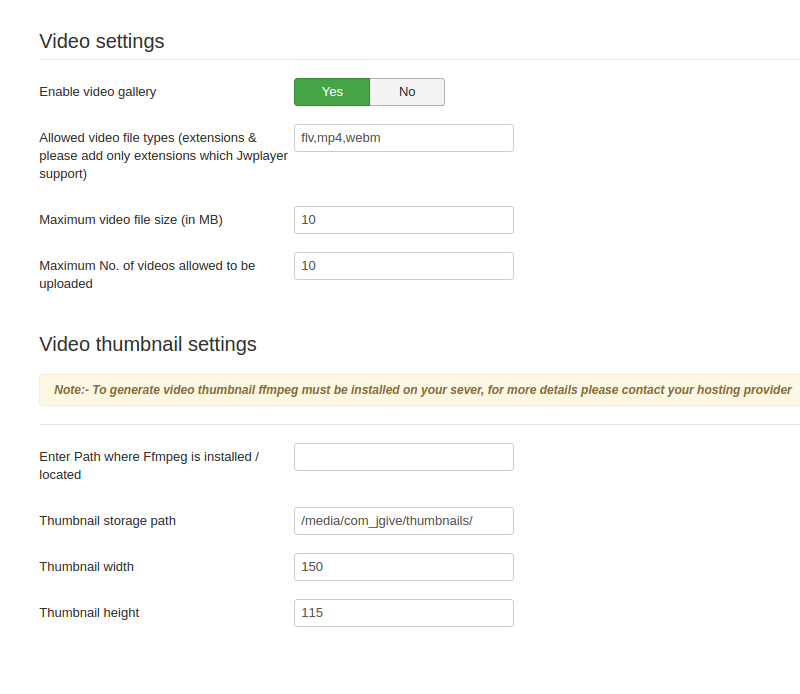Focus the thumbnail storage path field

[403, 521]
